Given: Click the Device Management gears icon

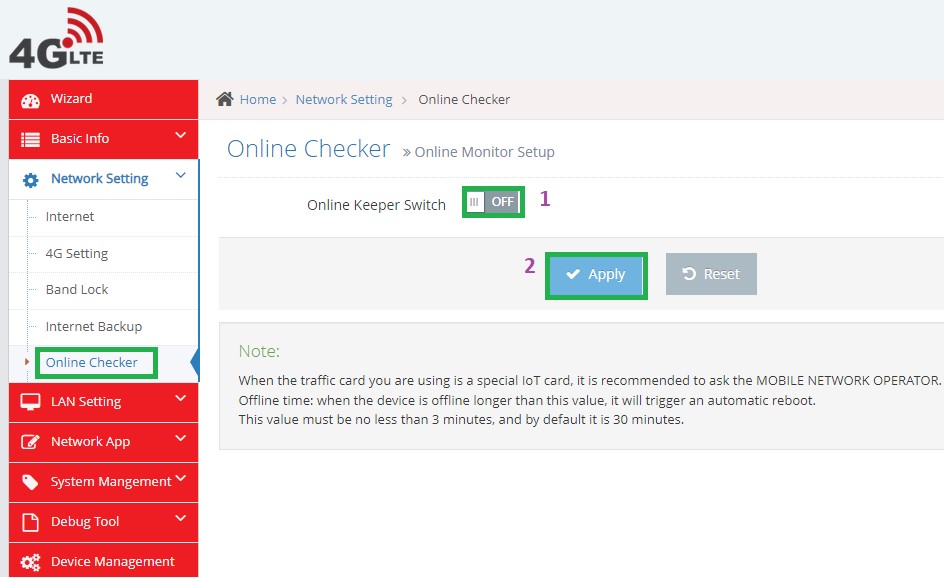Looking at the screenshot, I should click(30, 562).
